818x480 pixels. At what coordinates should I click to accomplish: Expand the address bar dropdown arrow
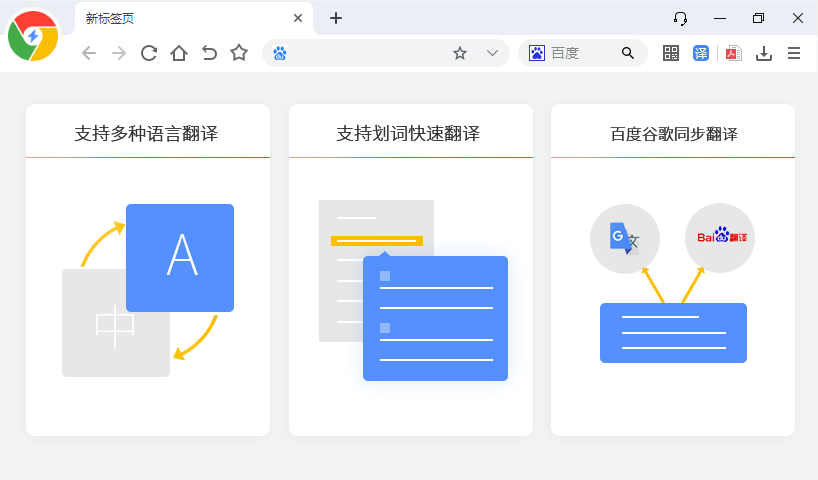click(492, 53)
